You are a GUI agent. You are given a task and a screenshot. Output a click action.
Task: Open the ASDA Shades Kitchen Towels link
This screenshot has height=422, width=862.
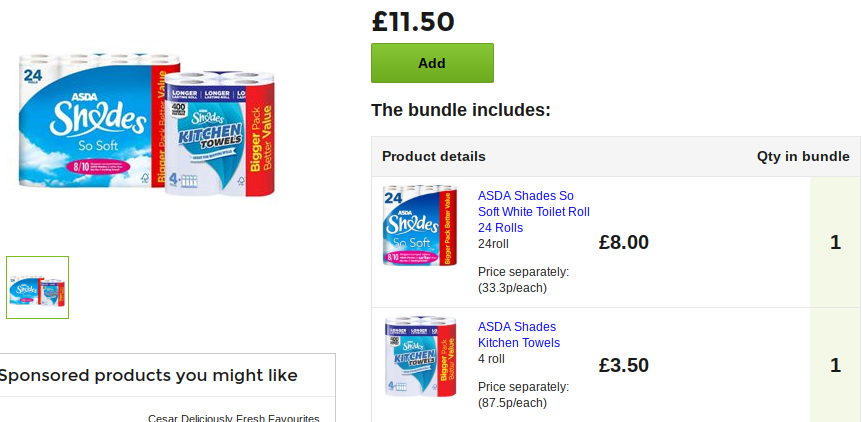(518, 335)
